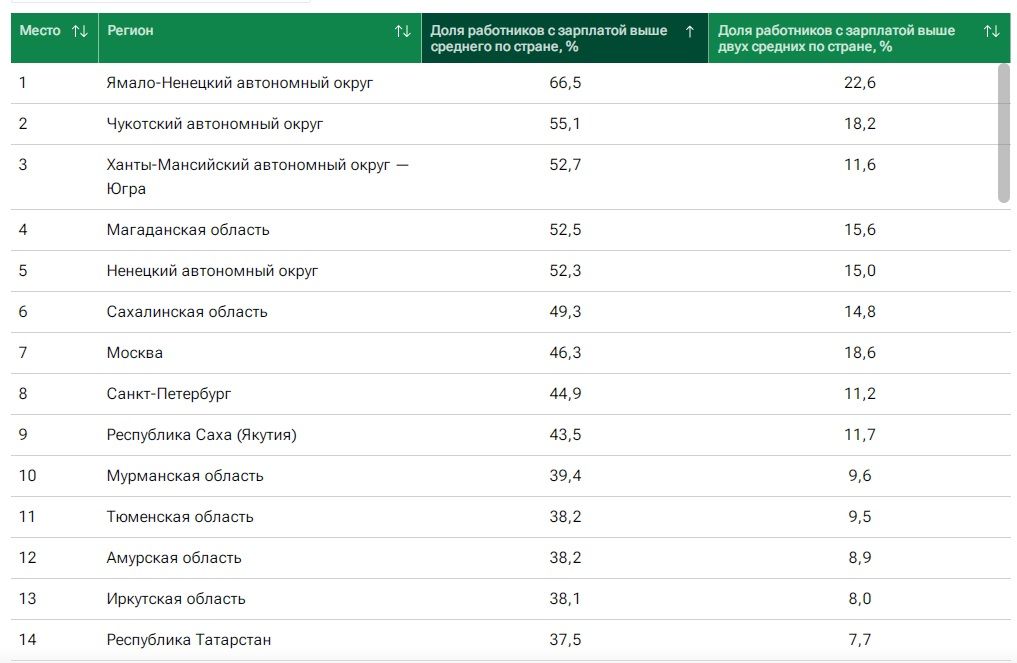The image size is (1017, 663).
Task: Select Тюменская область in the table
Action: tap(180, 517)
